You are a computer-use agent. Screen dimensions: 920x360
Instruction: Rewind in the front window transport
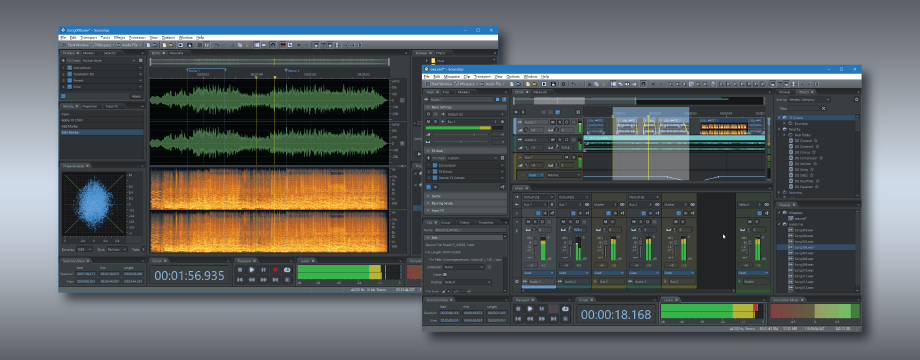point(529,318)
